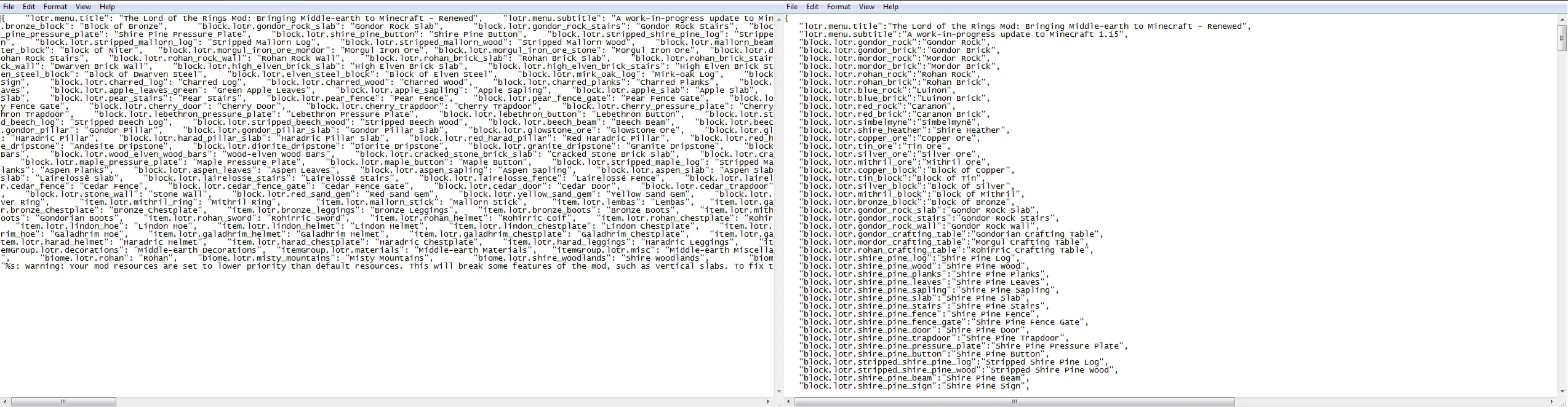Open File menu in left Notepad window

(9, 7)
